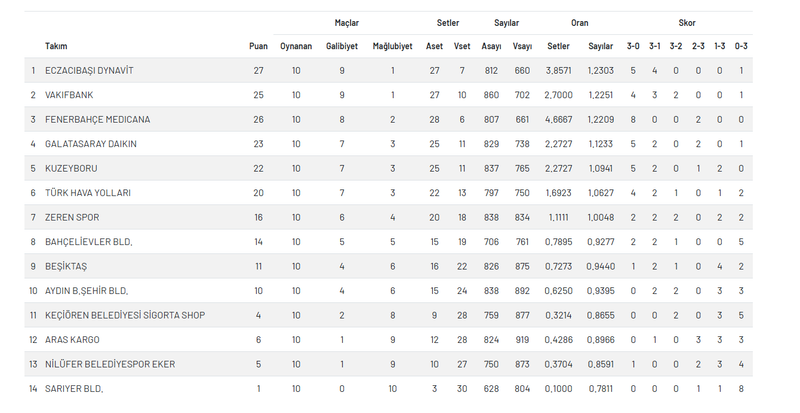Sort by the Galibiyet column header

coord(342,47)
